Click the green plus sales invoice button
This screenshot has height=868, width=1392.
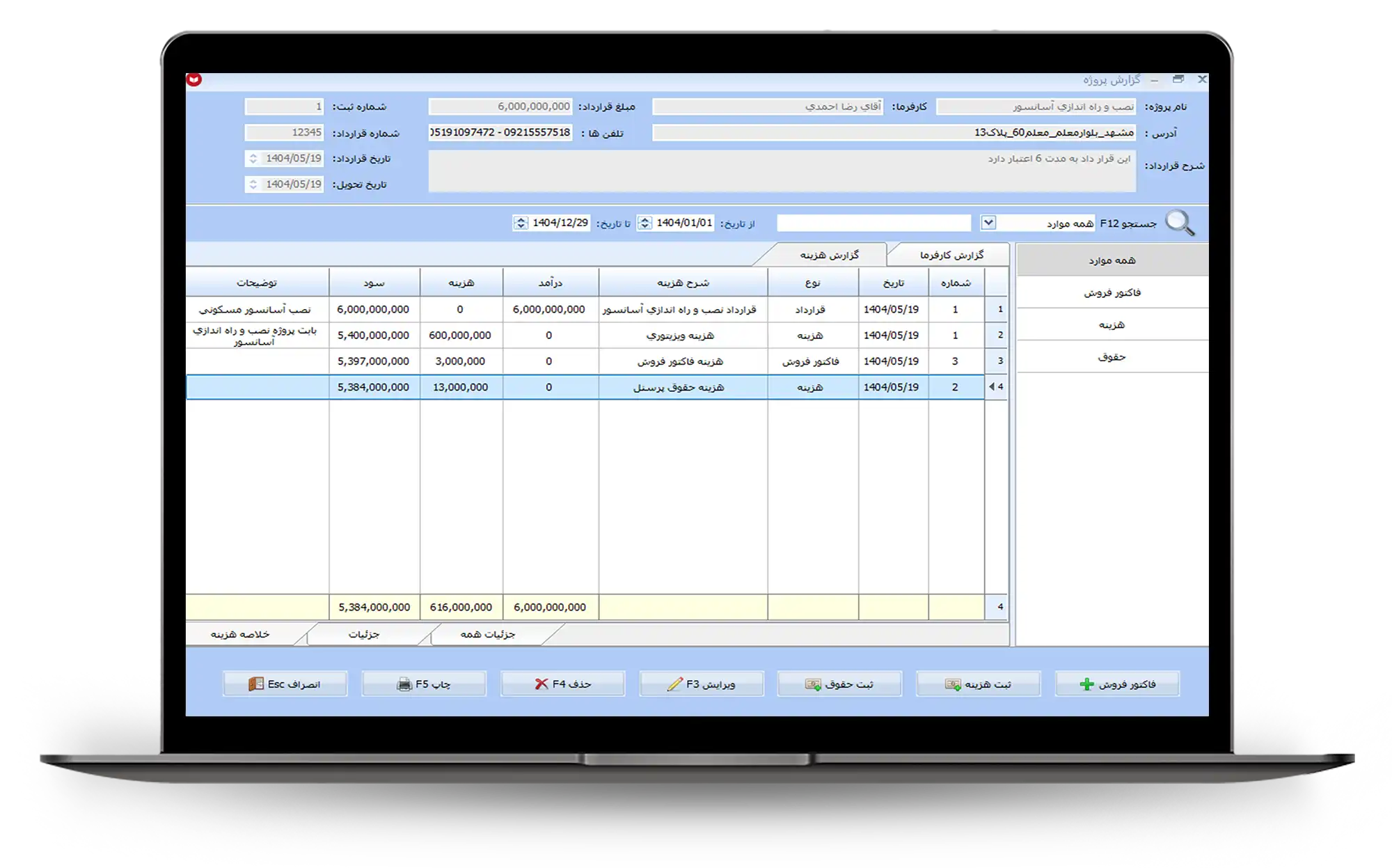click(x=1117, y=684)
